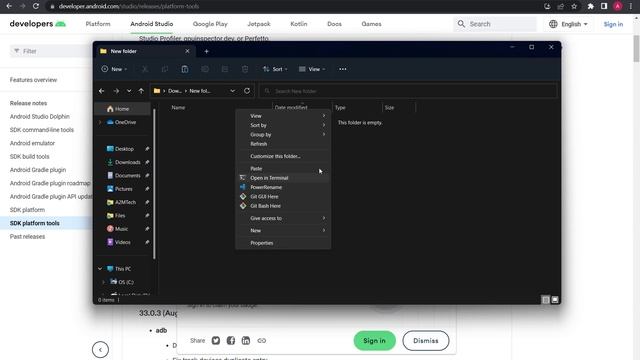Switch to large icons view in Explorer status bar
The image size is (640, 360).
coord(555,300)
